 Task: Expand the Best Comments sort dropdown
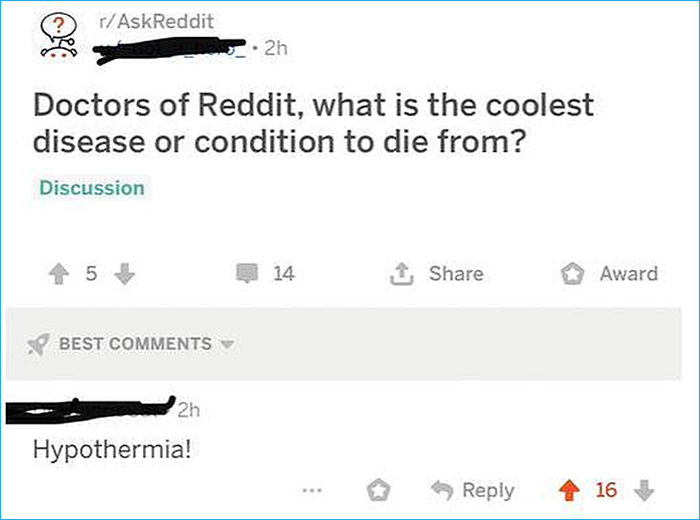coord(227,344)
